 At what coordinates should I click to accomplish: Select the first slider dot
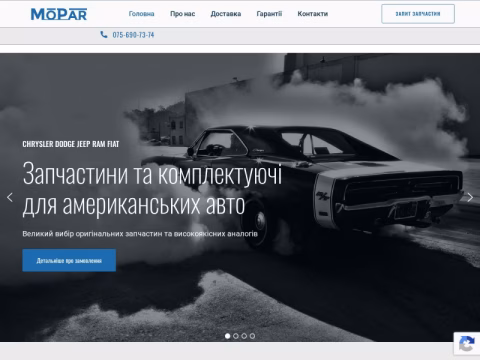point(228,336)
